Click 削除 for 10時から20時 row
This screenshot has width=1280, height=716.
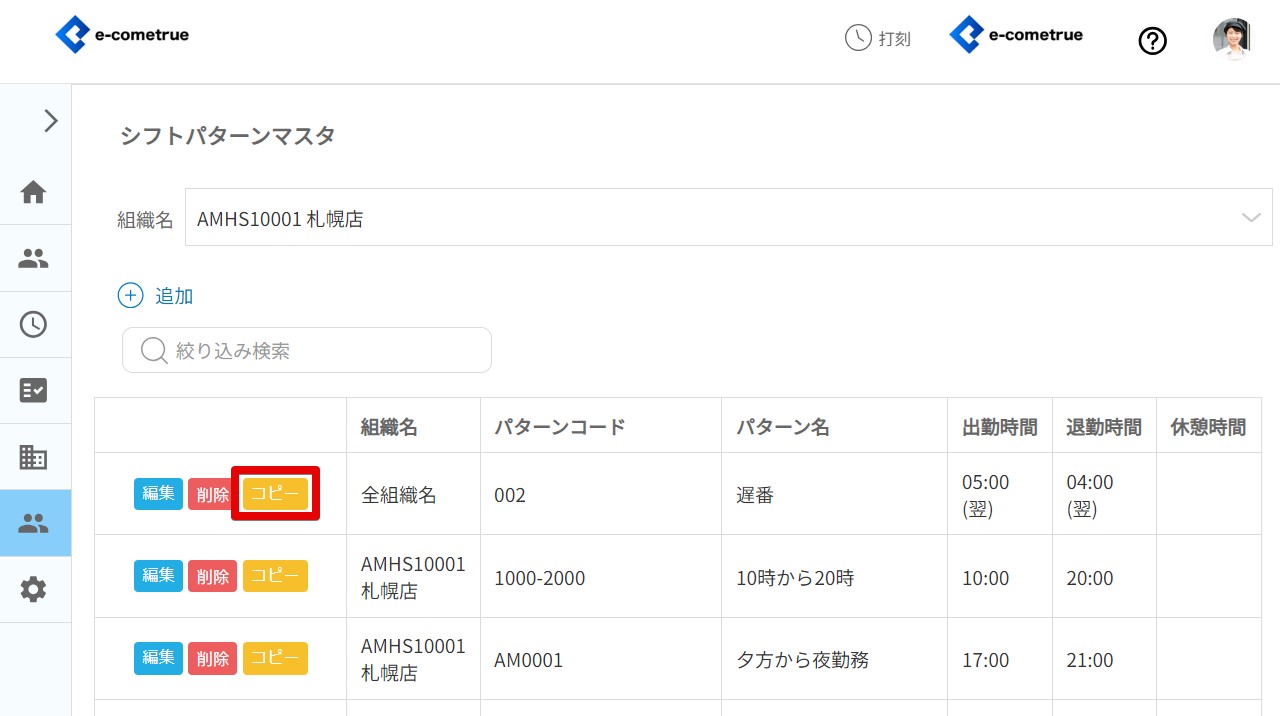(212, 577)
